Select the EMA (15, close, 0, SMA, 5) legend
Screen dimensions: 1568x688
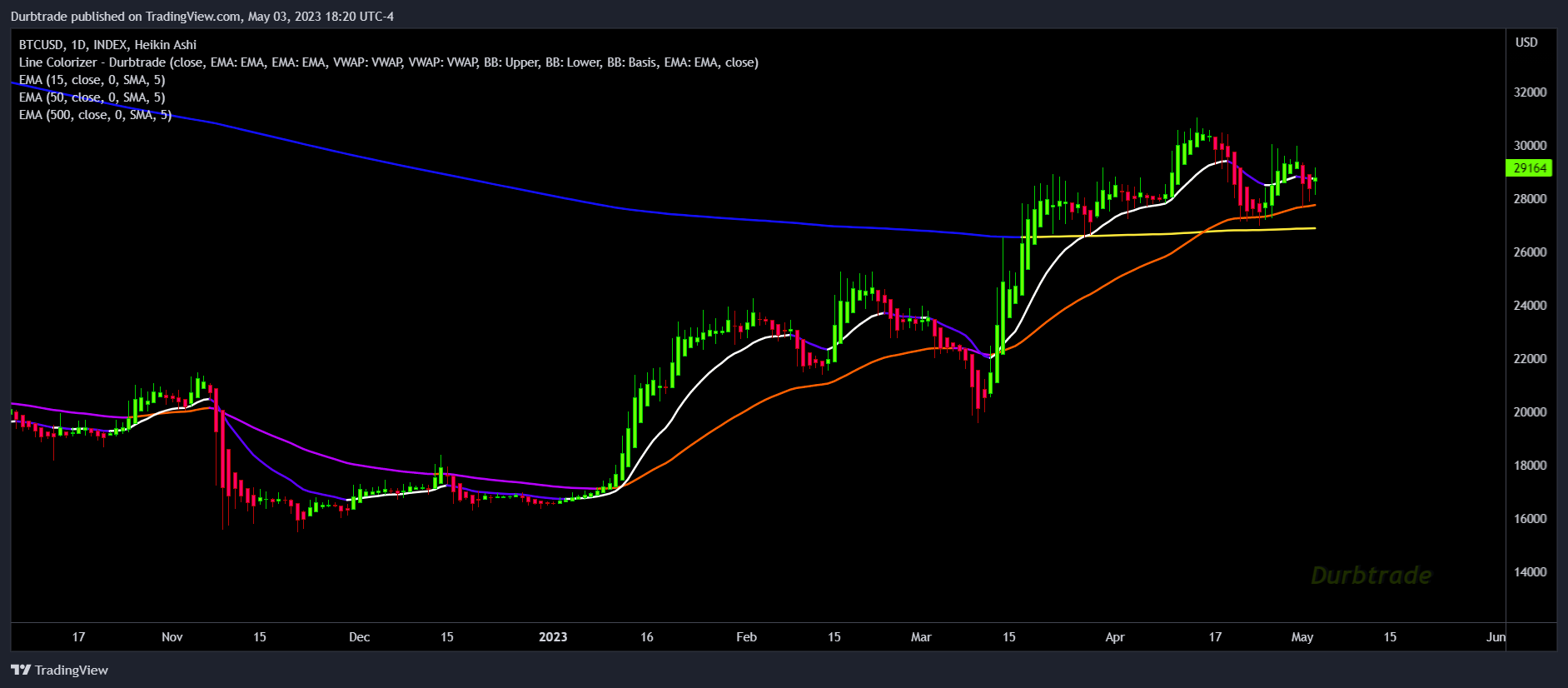92,79
